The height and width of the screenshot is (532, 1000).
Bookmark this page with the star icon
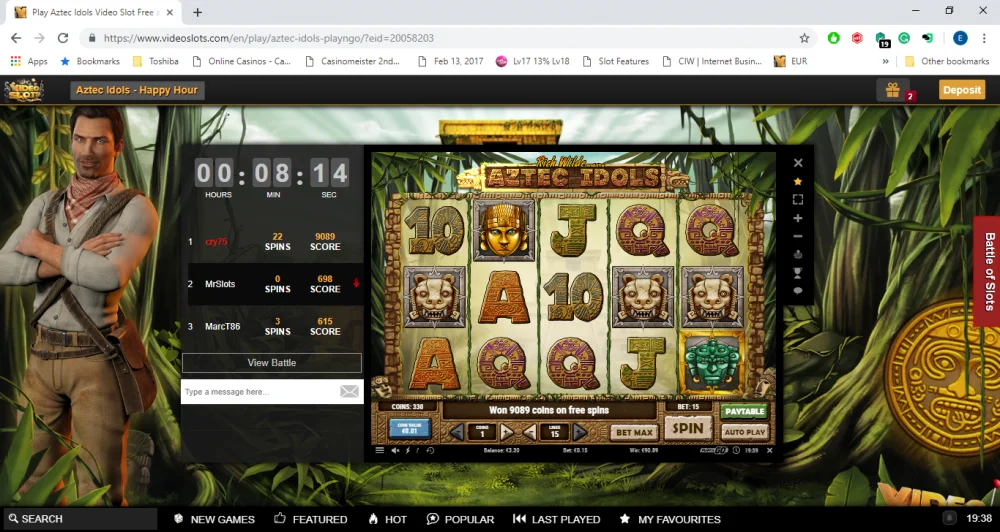pyautogui.click(x=804, y=38)
